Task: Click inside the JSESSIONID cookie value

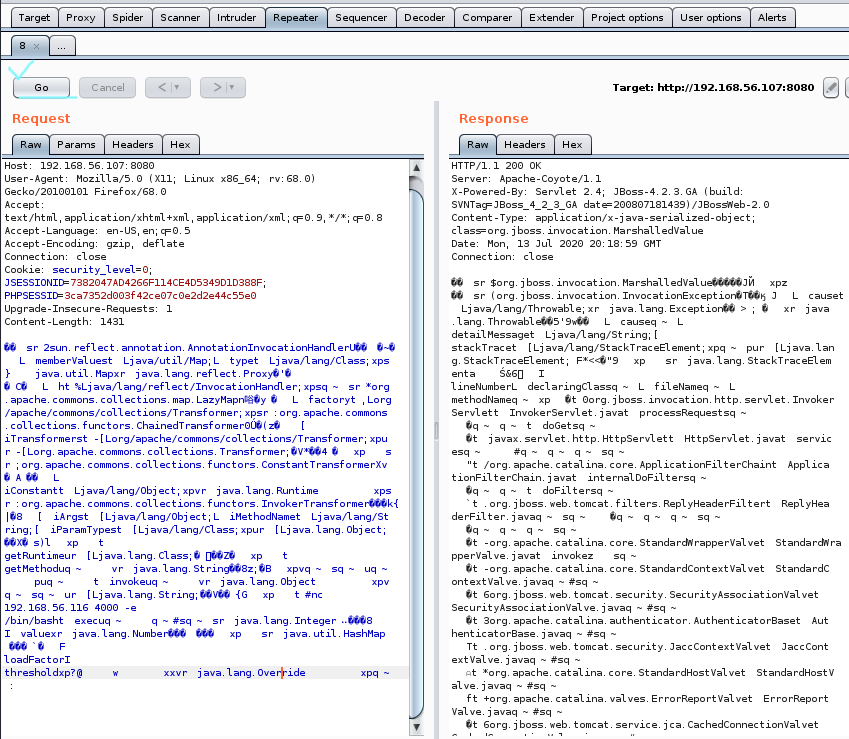Action: (x=166, y=283)
